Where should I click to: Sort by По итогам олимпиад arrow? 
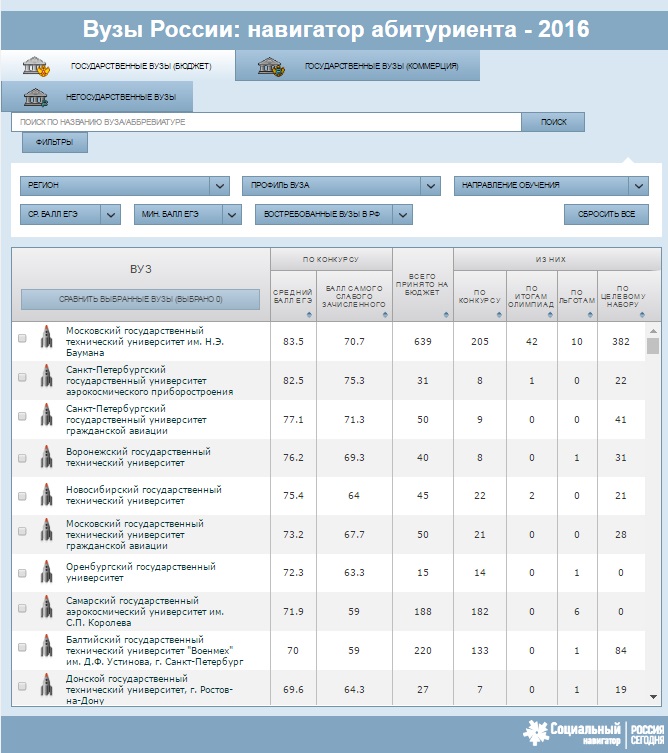(550, 315)
